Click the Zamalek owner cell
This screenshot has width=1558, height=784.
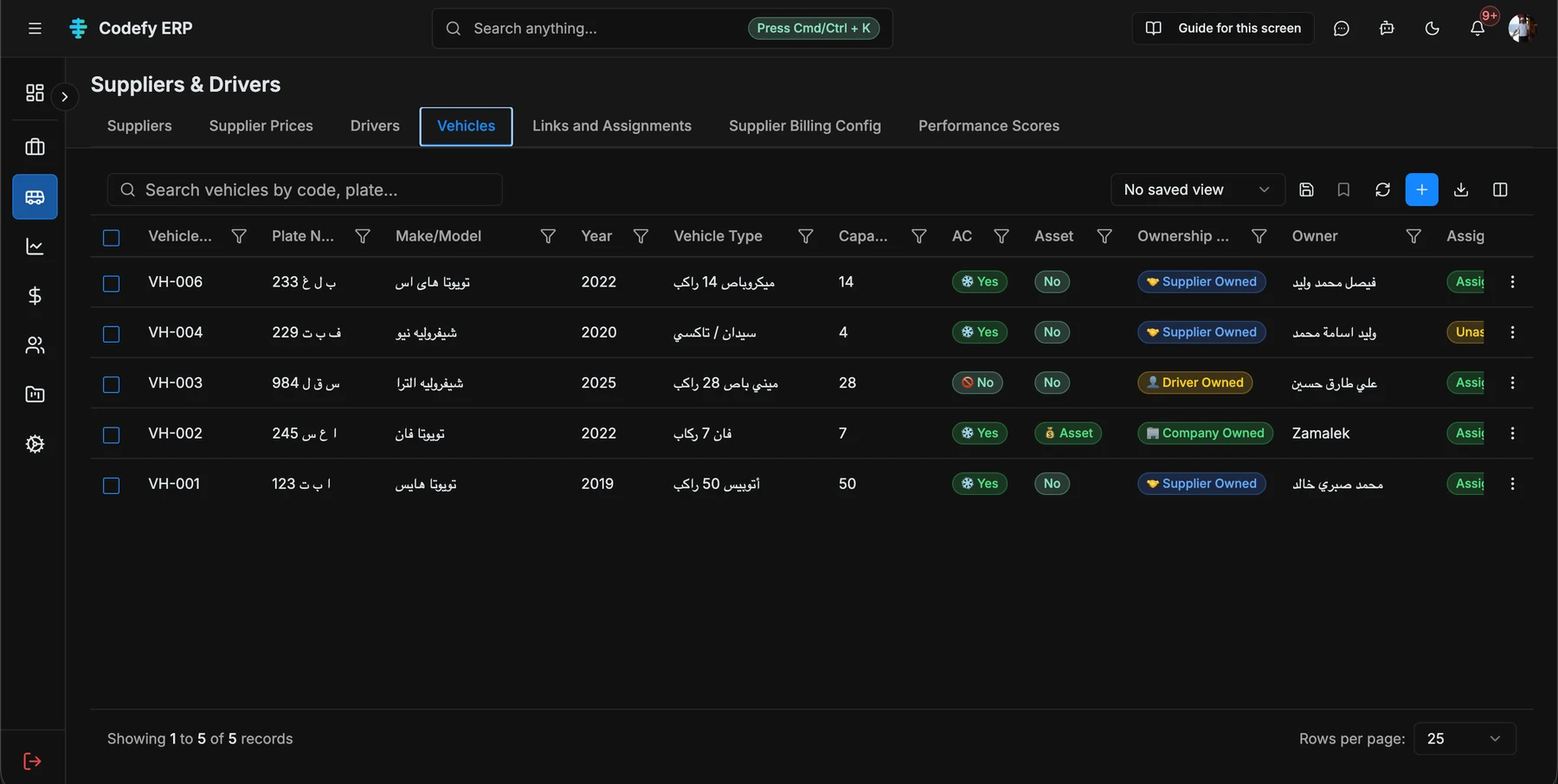pyautogui.click(x=1321, y=434)
